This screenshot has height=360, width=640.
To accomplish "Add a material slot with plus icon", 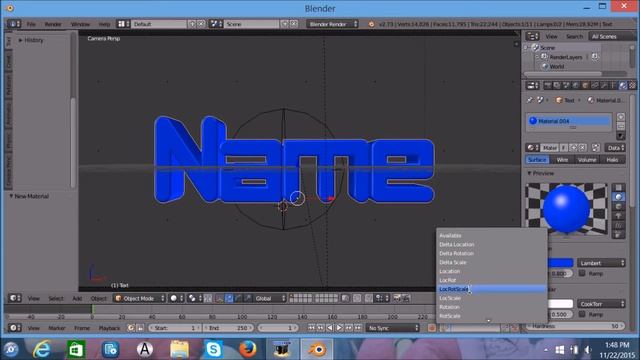I will point(620,117).
